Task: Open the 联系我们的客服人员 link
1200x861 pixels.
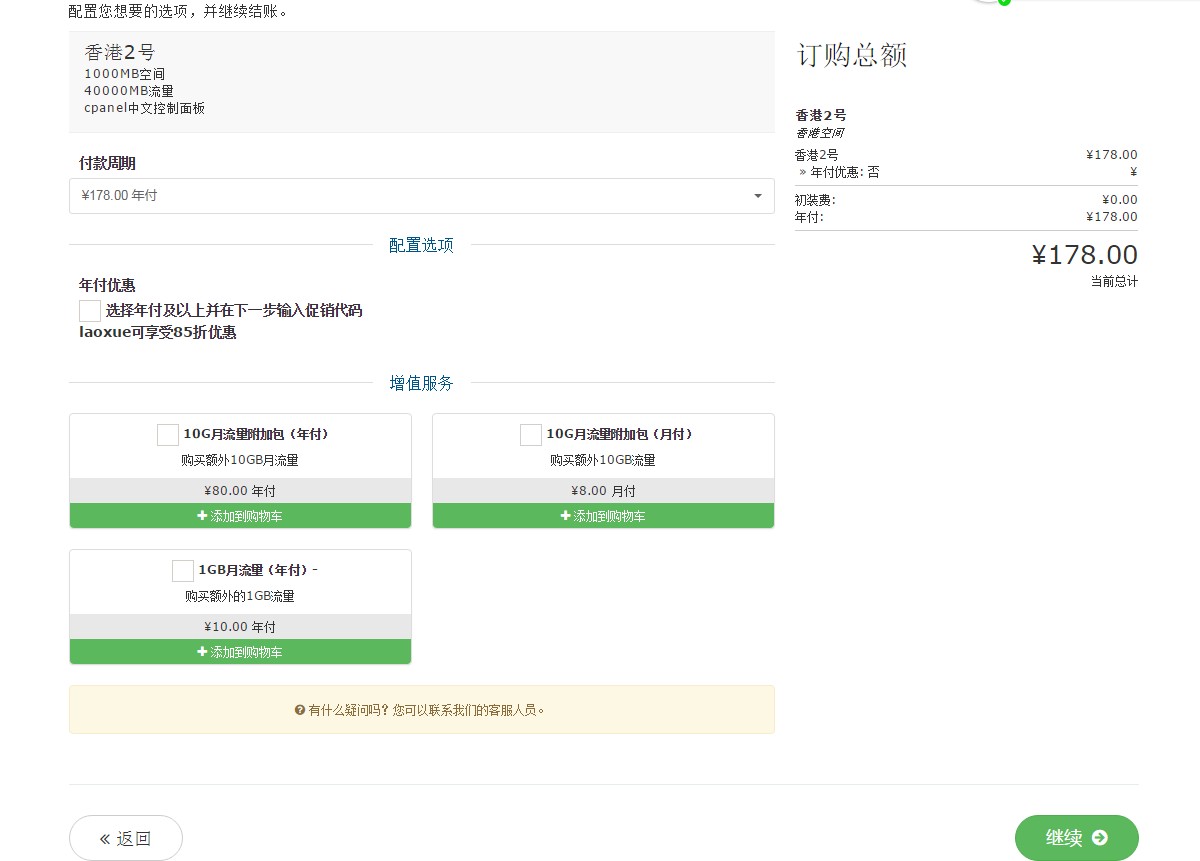Action: 488,710
